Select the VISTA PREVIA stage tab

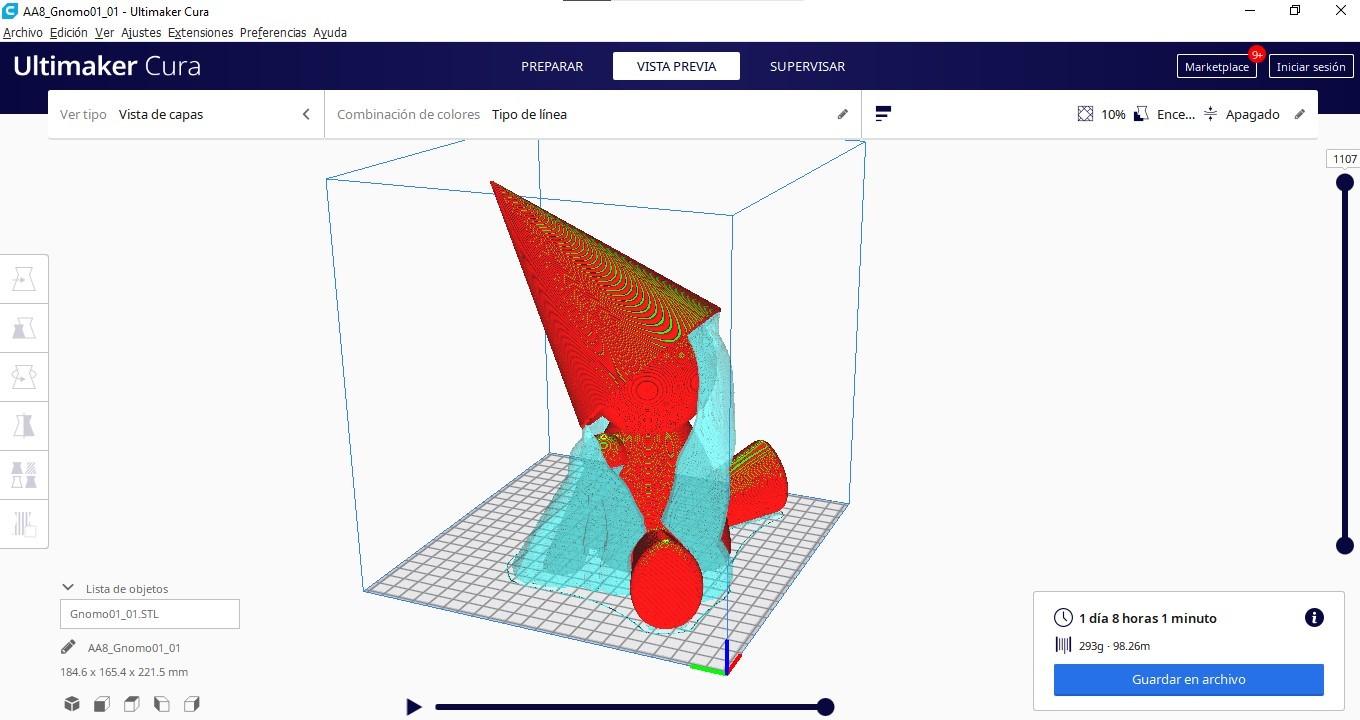(x=677, y=66)
